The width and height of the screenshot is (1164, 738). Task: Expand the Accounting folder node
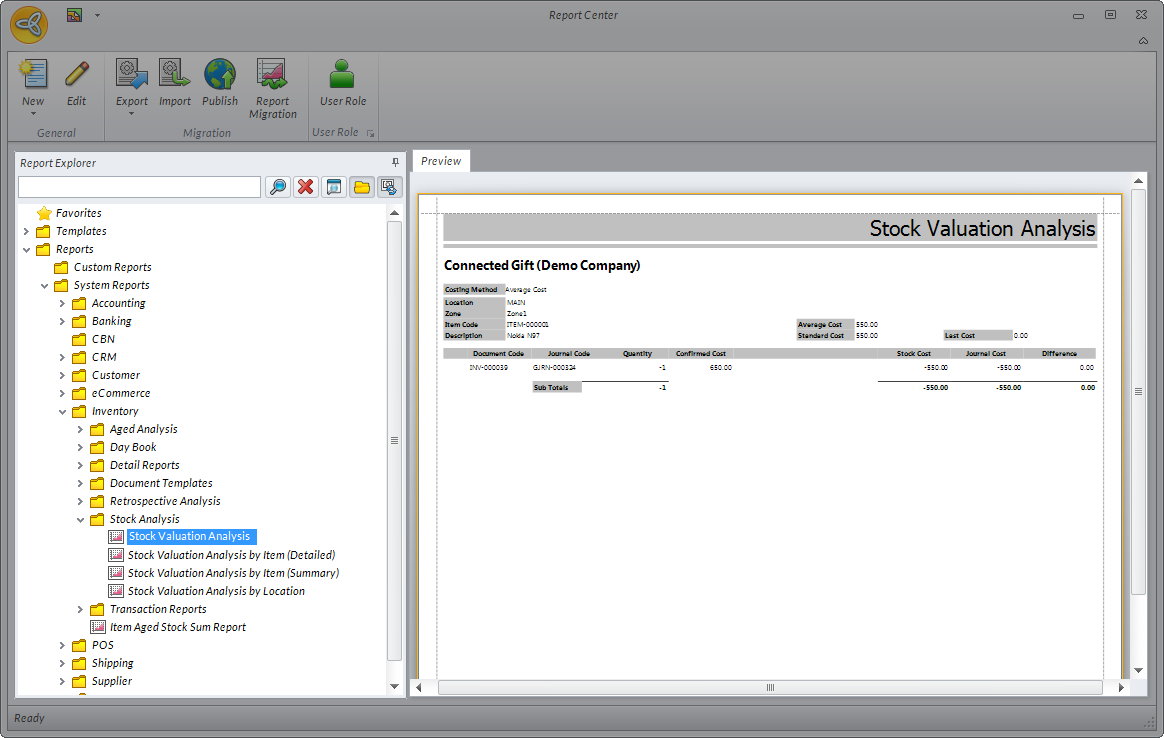[x=63, y=303]
